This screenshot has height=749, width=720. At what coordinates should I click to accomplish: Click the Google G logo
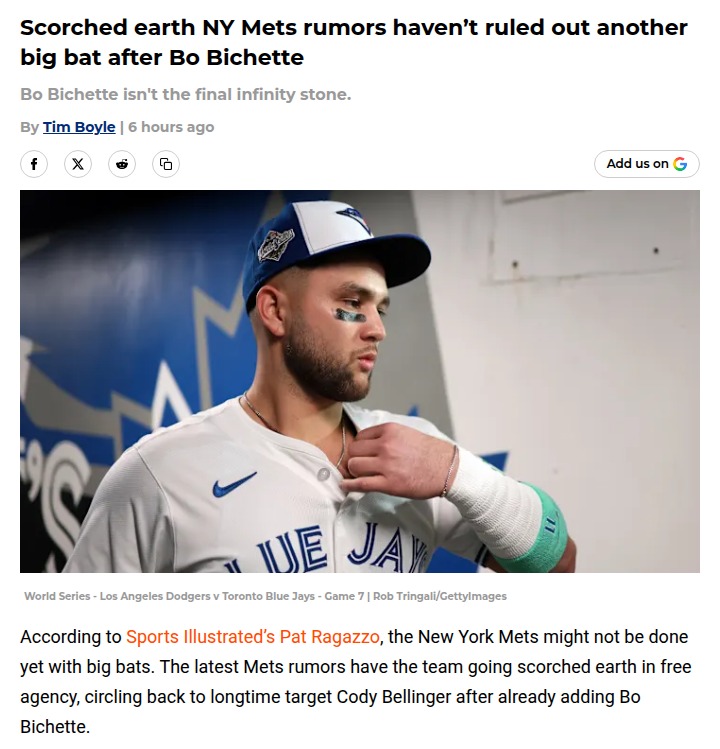click(680, 164)
